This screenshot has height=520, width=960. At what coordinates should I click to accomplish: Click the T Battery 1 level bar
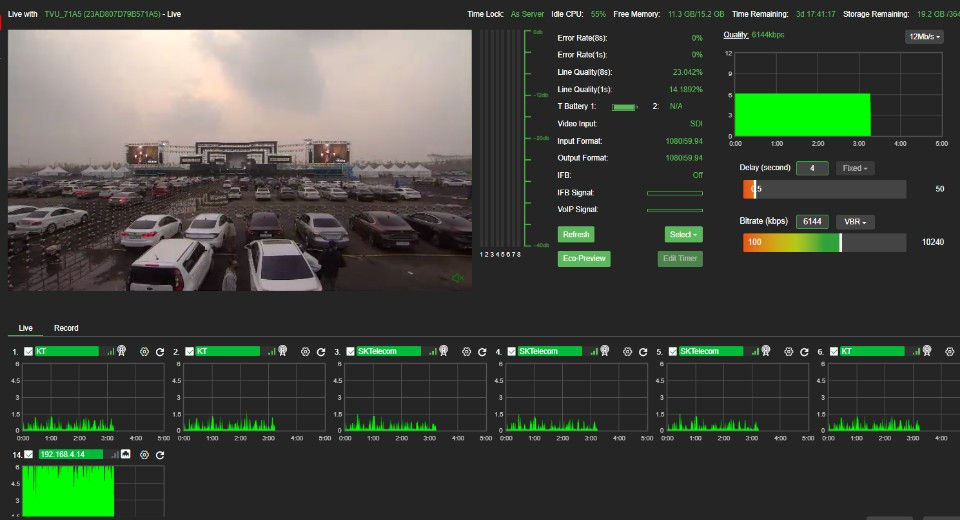point(624,107)
